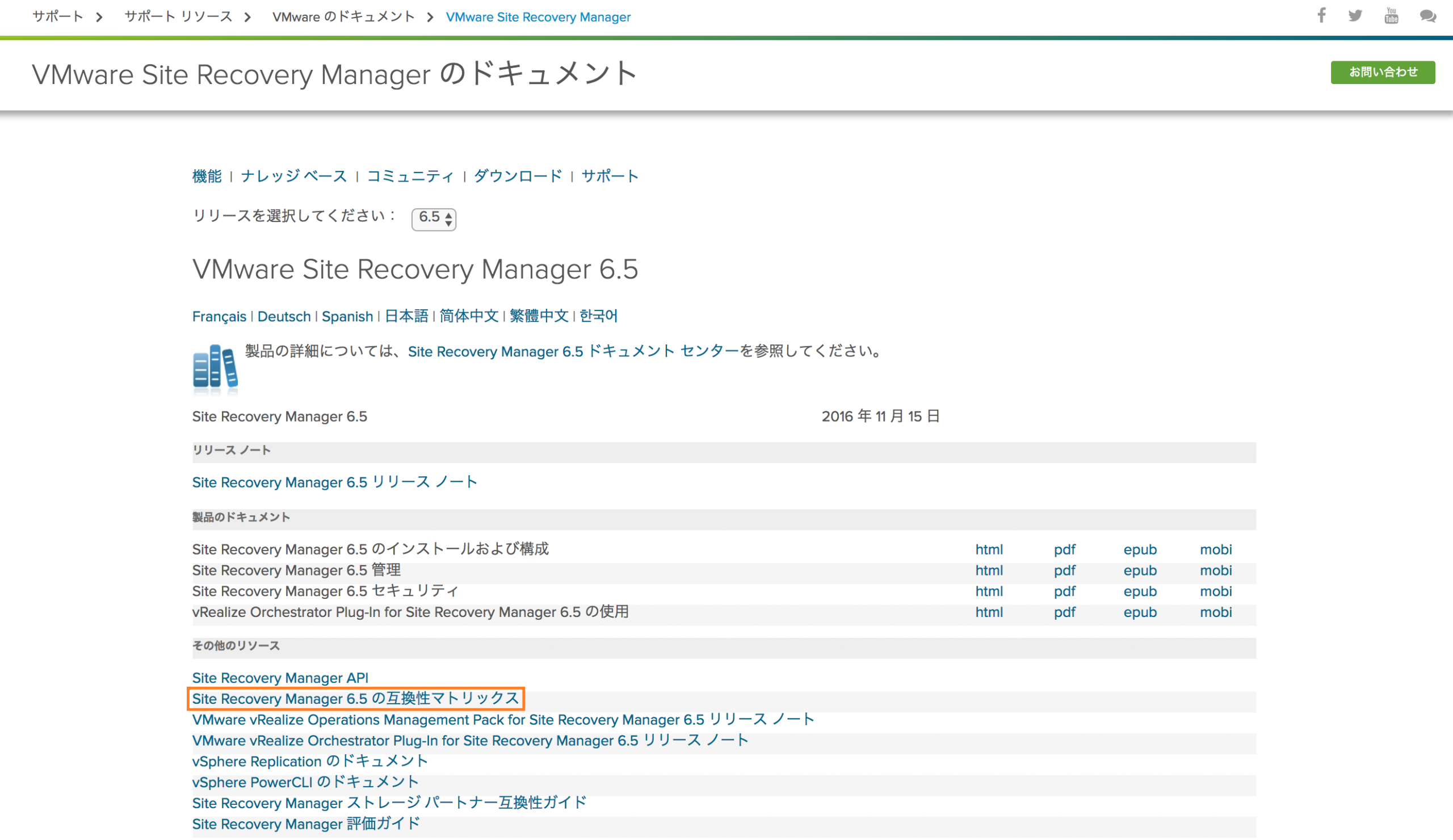This screenshot has width=1453, height=840.
Task: Switch language to Deutsch
Action: [x=284, y=317]
